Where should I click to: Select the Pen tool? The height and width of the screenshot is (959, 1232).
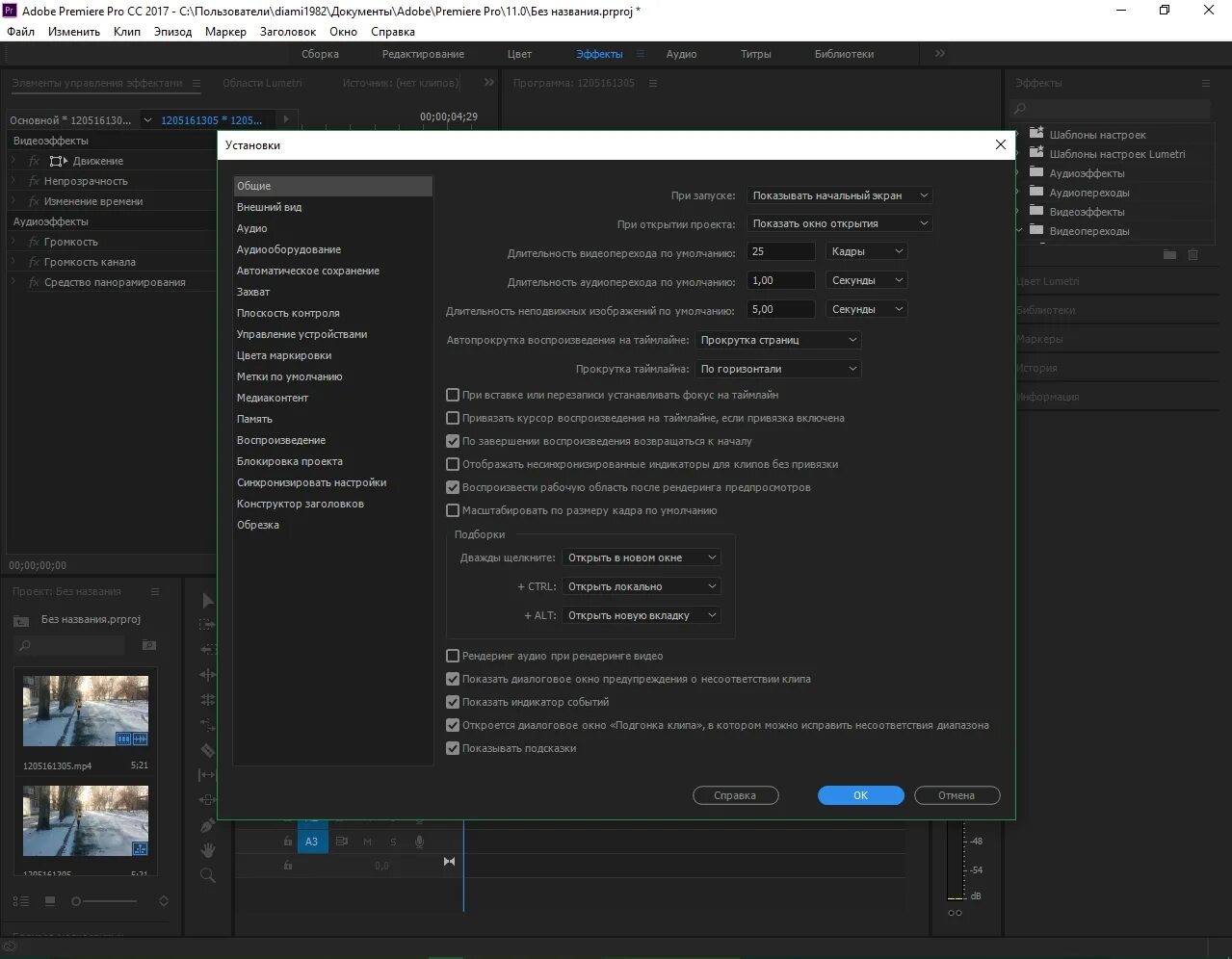(x=207, y=825)
